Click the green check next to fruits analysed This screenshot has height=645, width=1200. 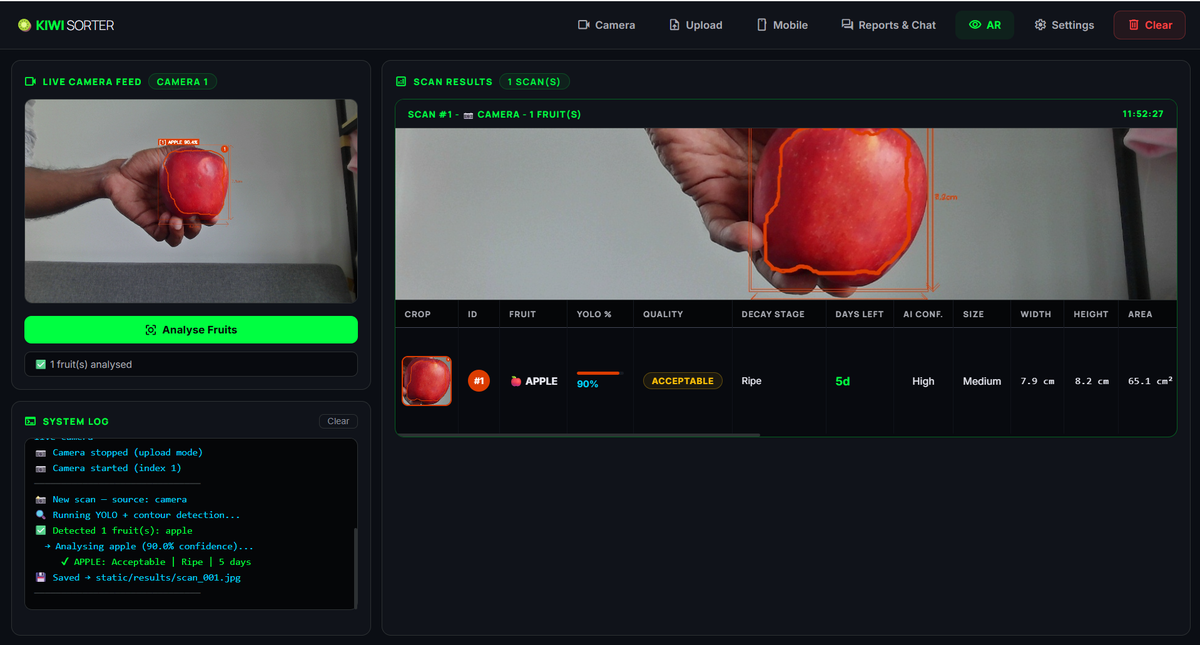pyautogui.click(x=40, y=365)
